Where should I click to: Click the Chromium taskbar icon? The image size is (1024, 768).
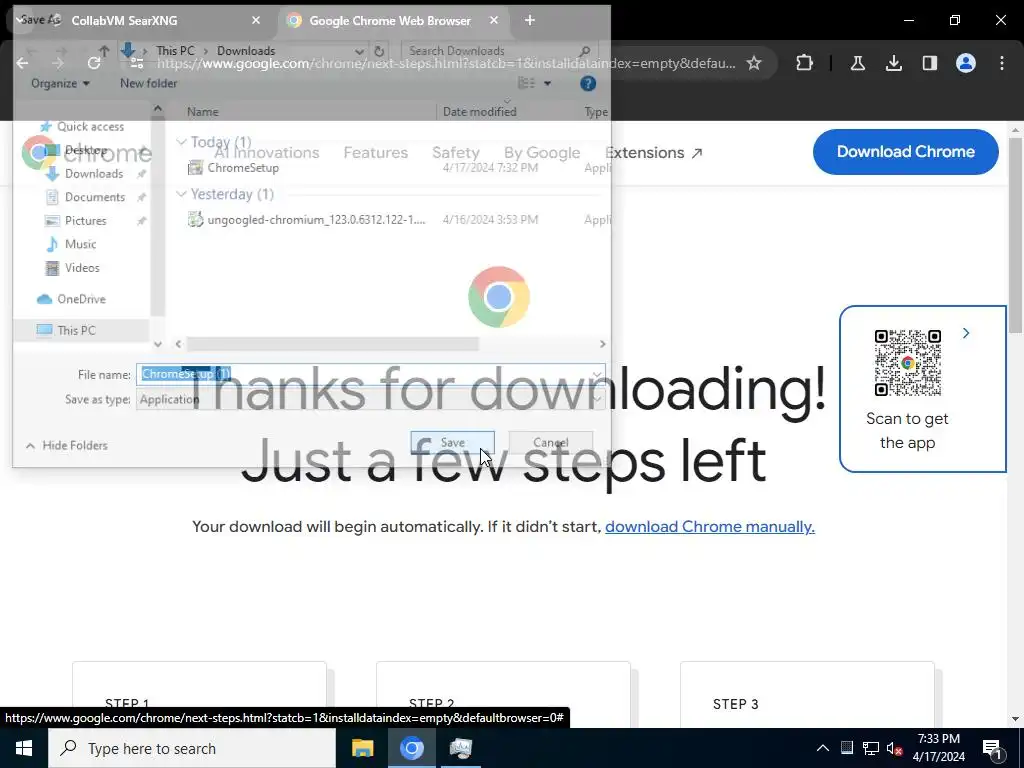tap(411, 748)
